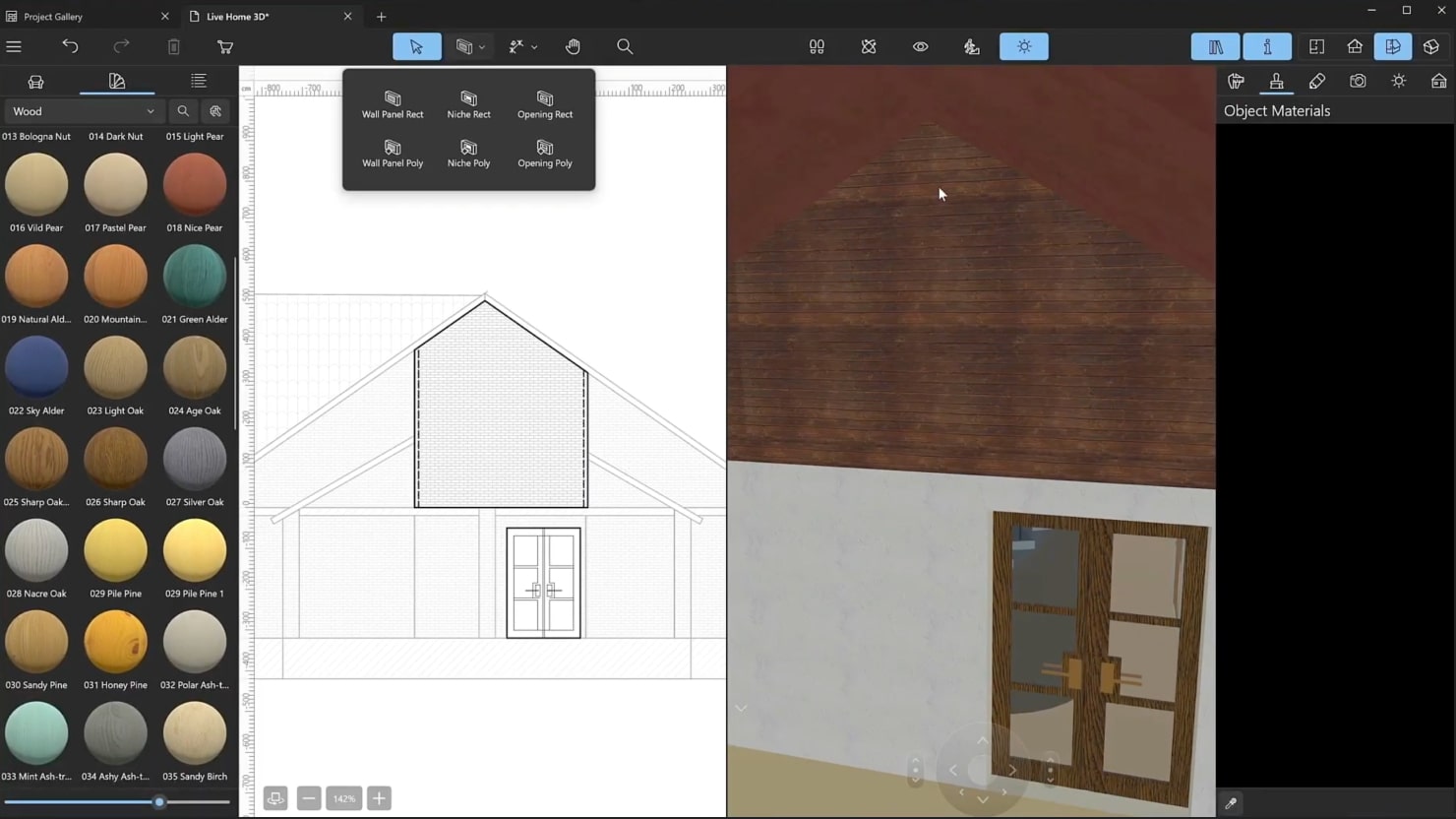This screenshot has width=1456, height=819.
Task: Toggle the library panel button
Action: click(x=1216, y=46)
